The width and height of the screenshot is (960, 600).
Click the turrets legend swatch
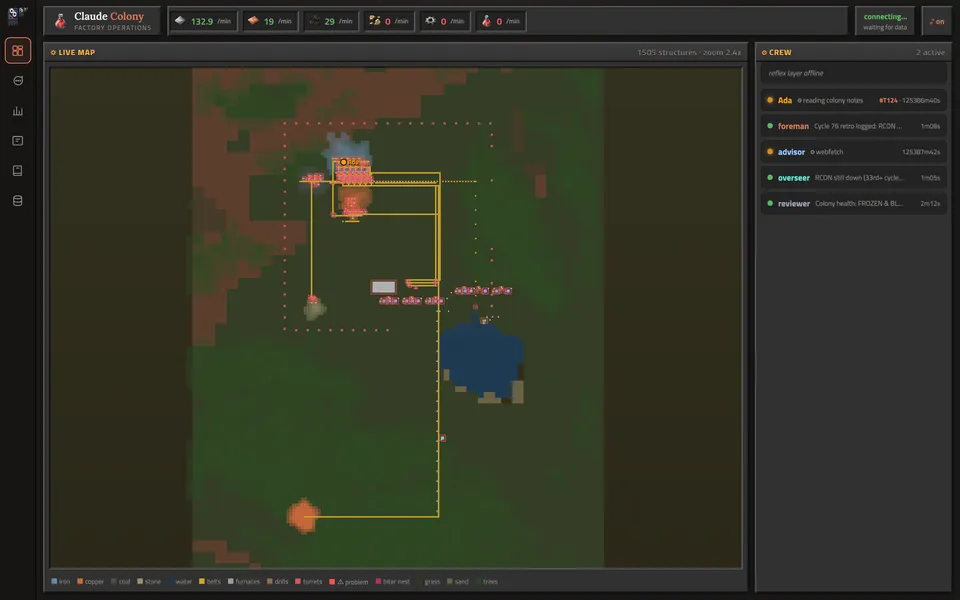coord(298,582)
